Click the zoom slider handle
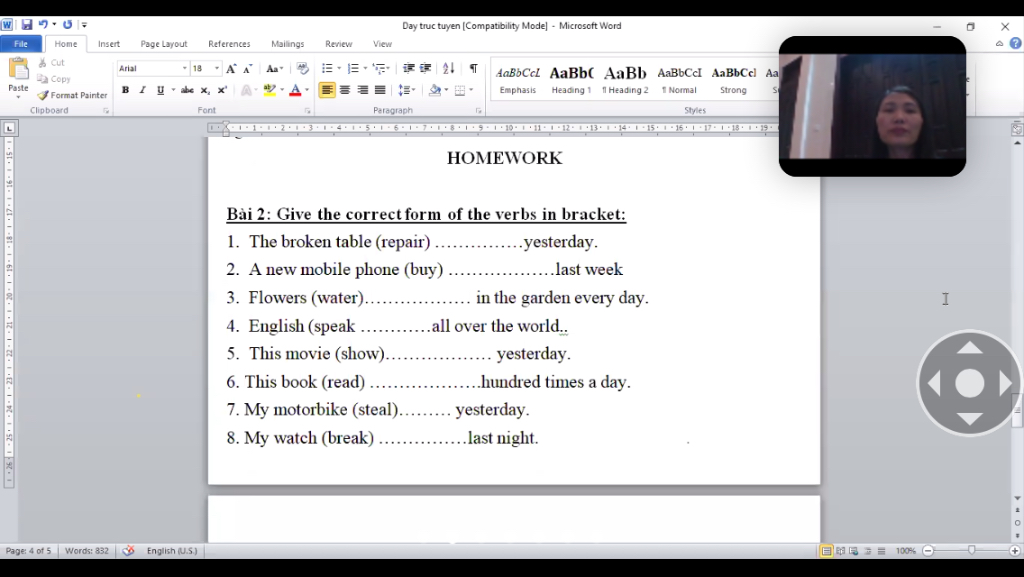 [x=972, y=551]
